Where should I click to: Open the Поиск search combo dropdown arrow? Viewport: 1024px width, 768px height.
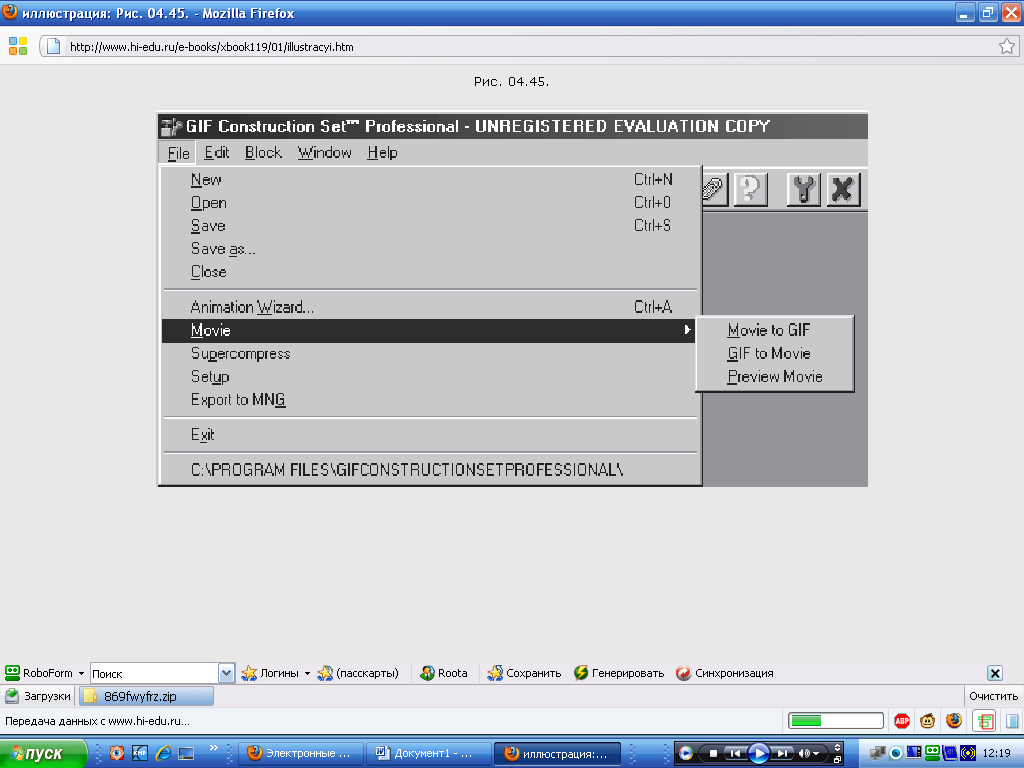tap(226, 673)
